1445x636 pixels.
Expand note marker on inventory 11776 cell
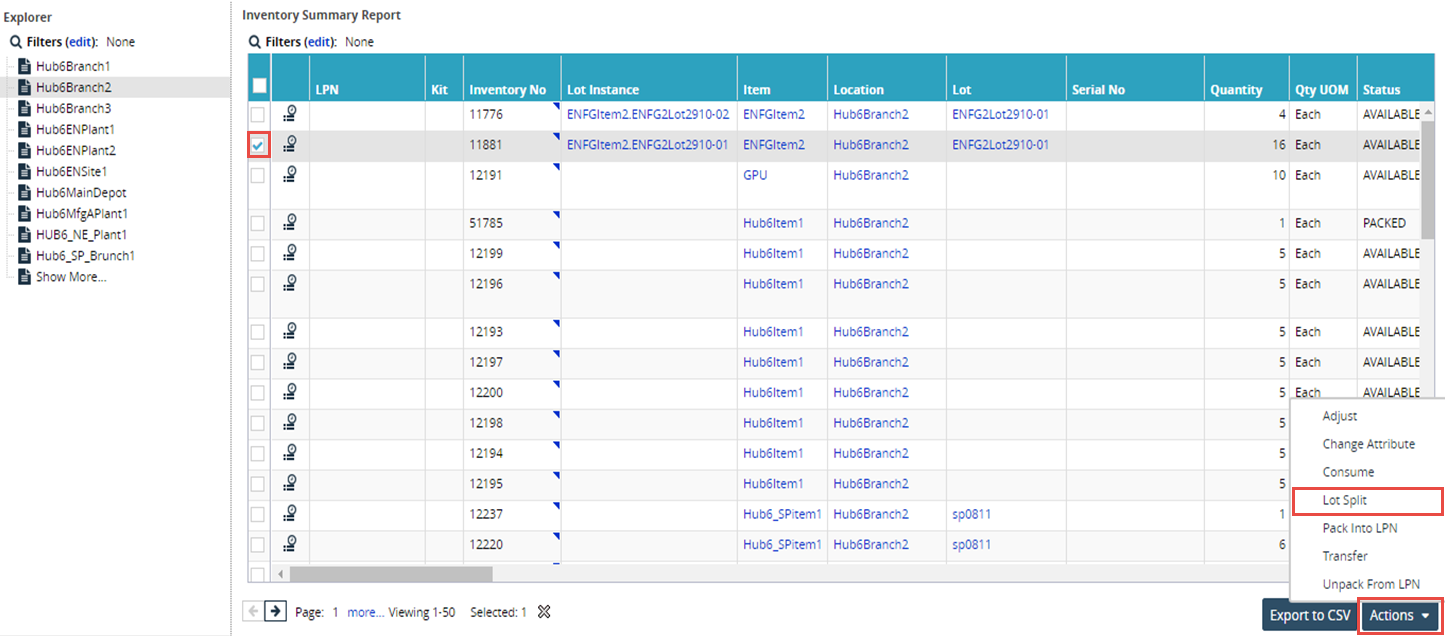coord(556,105)
